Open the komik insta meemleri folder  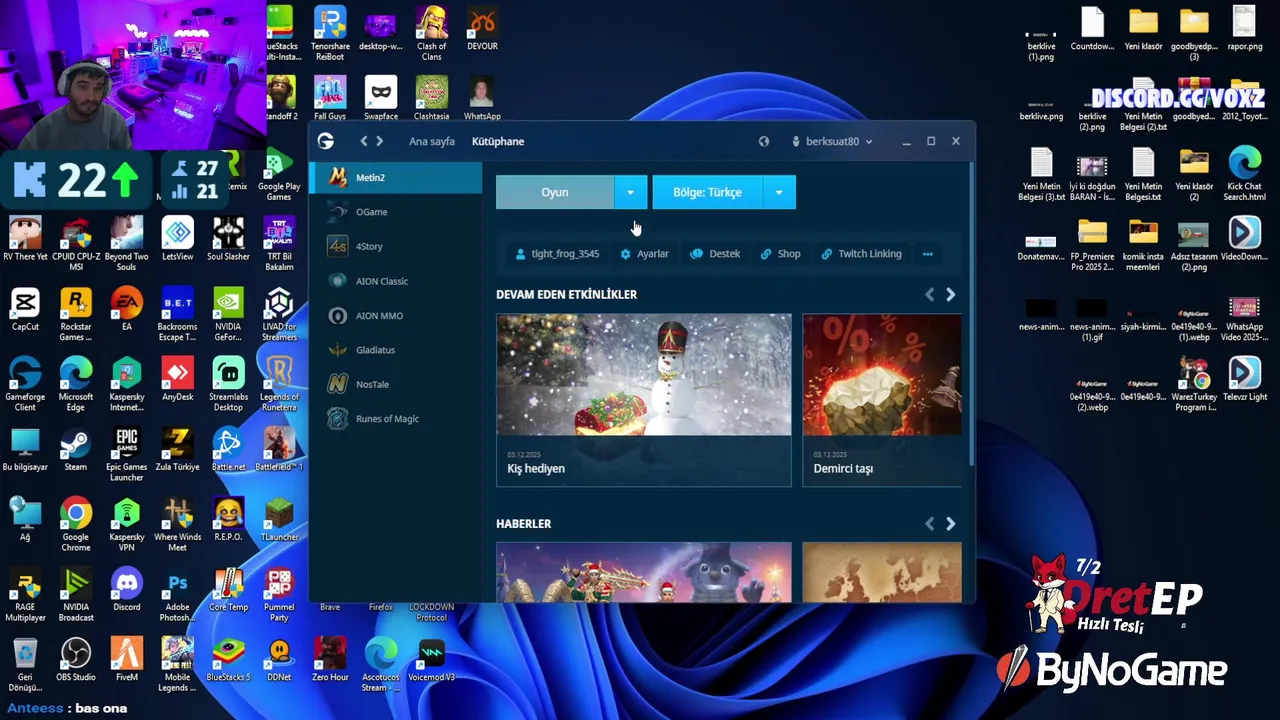pyautogui.click(x=1142, y=244)
